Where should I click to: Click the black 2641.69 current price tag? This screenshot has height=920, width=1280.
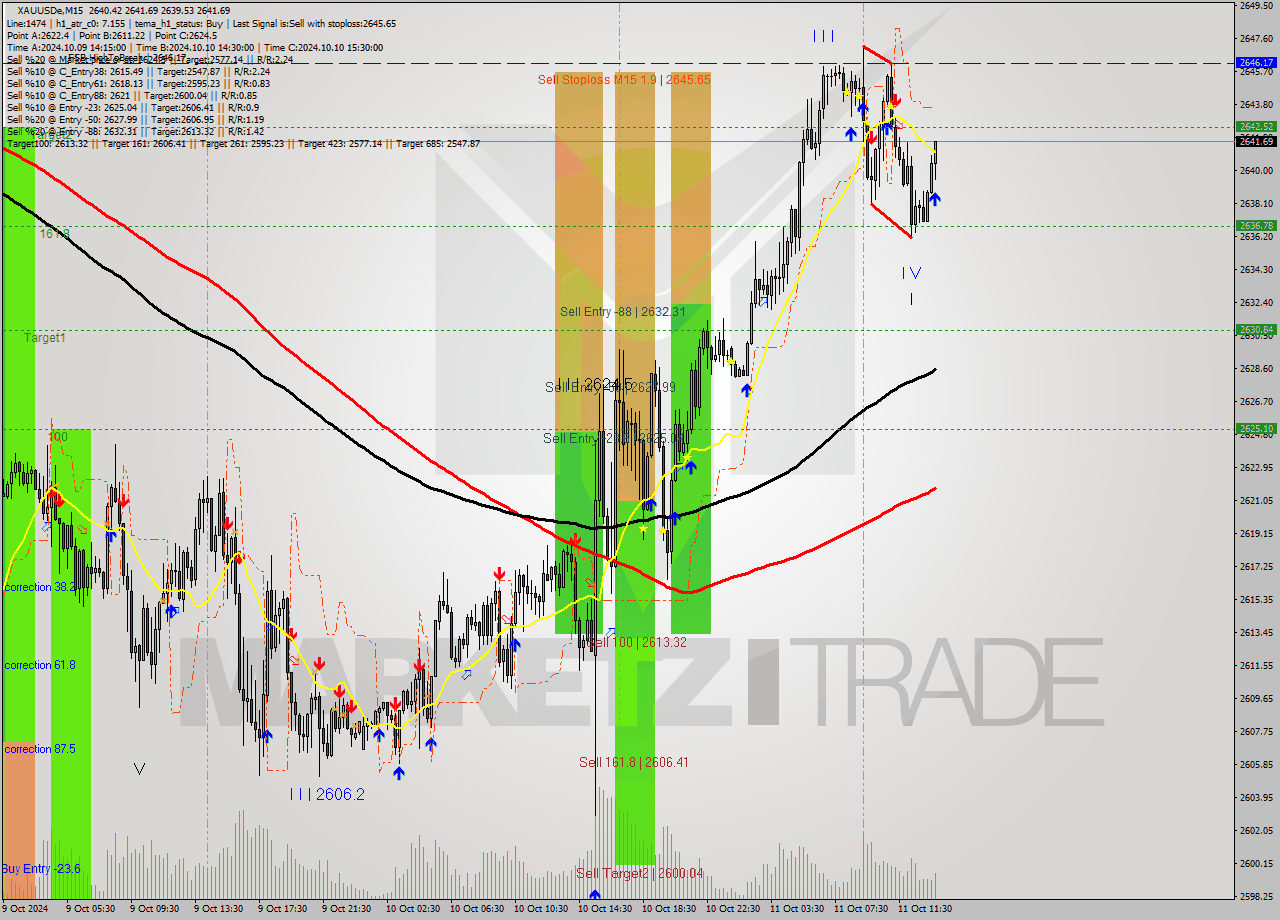[1256, 141]
